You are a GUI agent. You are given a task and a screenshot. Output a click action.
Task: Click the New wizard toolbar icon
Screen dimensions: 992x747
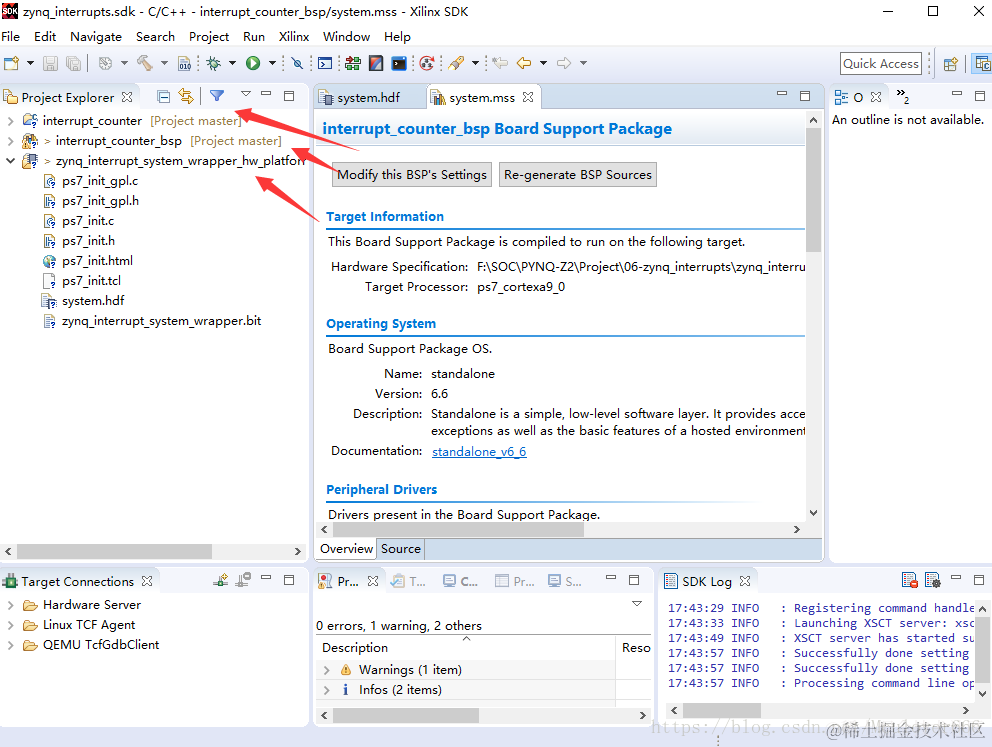(x=11, y=63)
